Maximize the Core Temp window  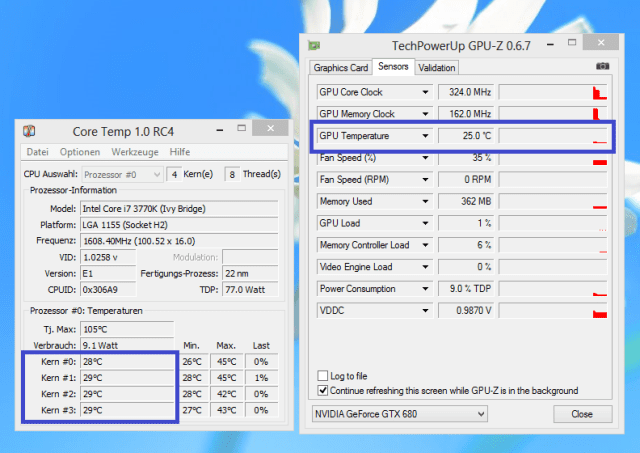[x=242, y=128]
